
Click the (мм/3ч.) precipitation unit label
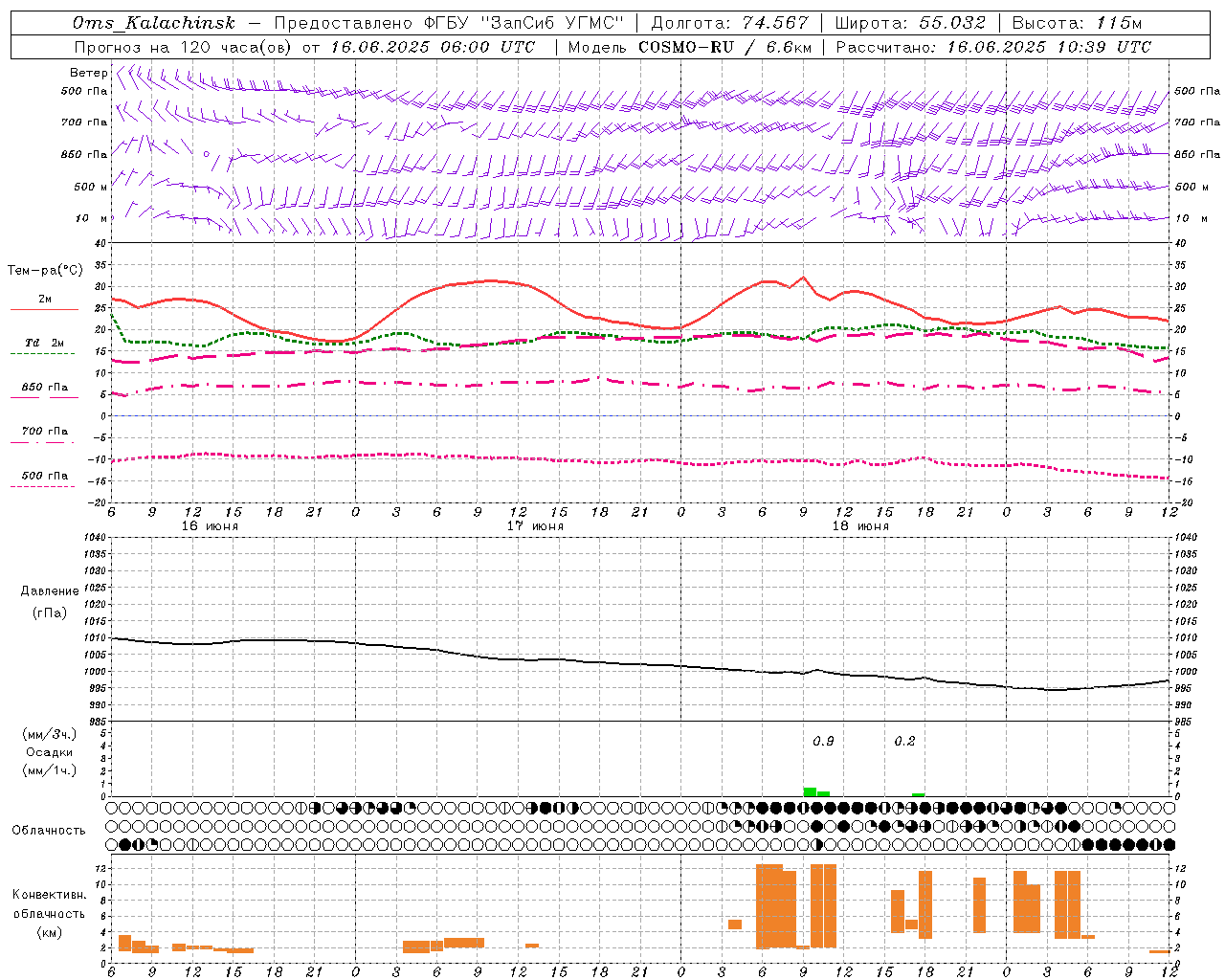pos(50,734)
